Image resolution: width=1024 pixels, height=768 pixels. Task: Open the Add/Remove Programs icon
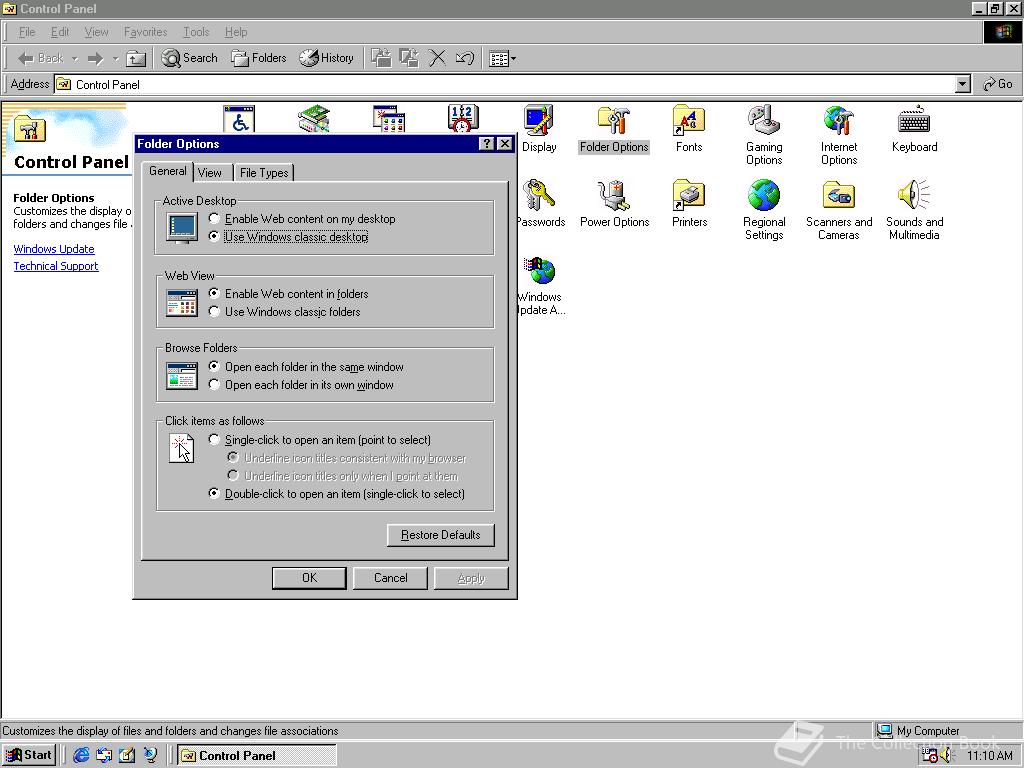tap(389, 119)
